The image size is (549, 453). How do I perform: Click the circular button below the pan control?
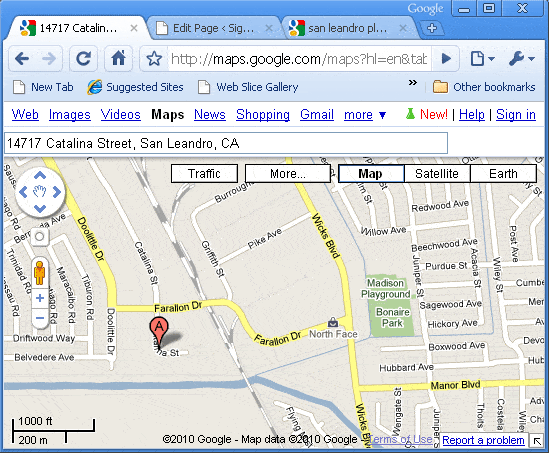pos(40,237)
